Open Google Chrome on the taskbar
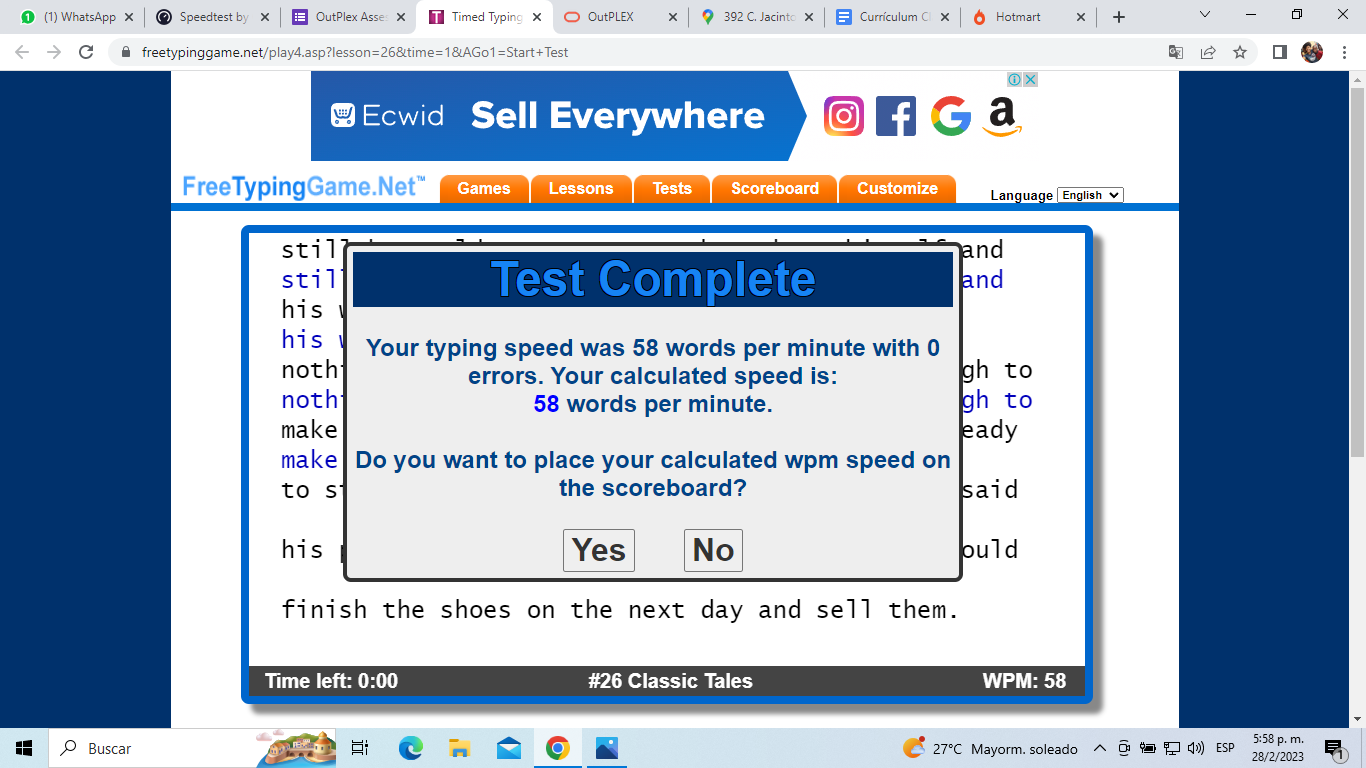1366x768 pixels. click(x=557, y=748)
